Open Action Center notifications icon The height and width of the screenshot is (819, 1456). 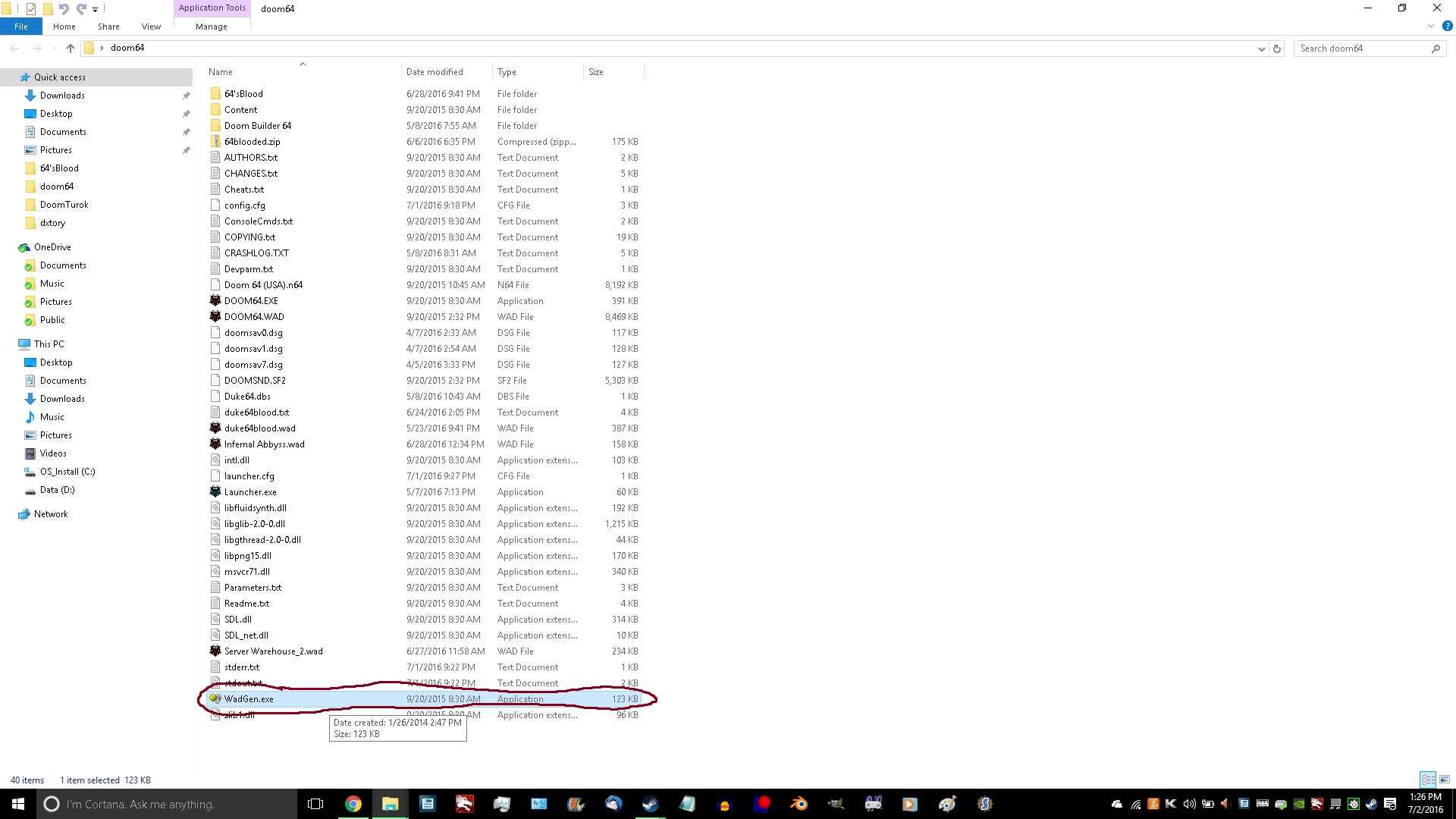pos(1390,805)
